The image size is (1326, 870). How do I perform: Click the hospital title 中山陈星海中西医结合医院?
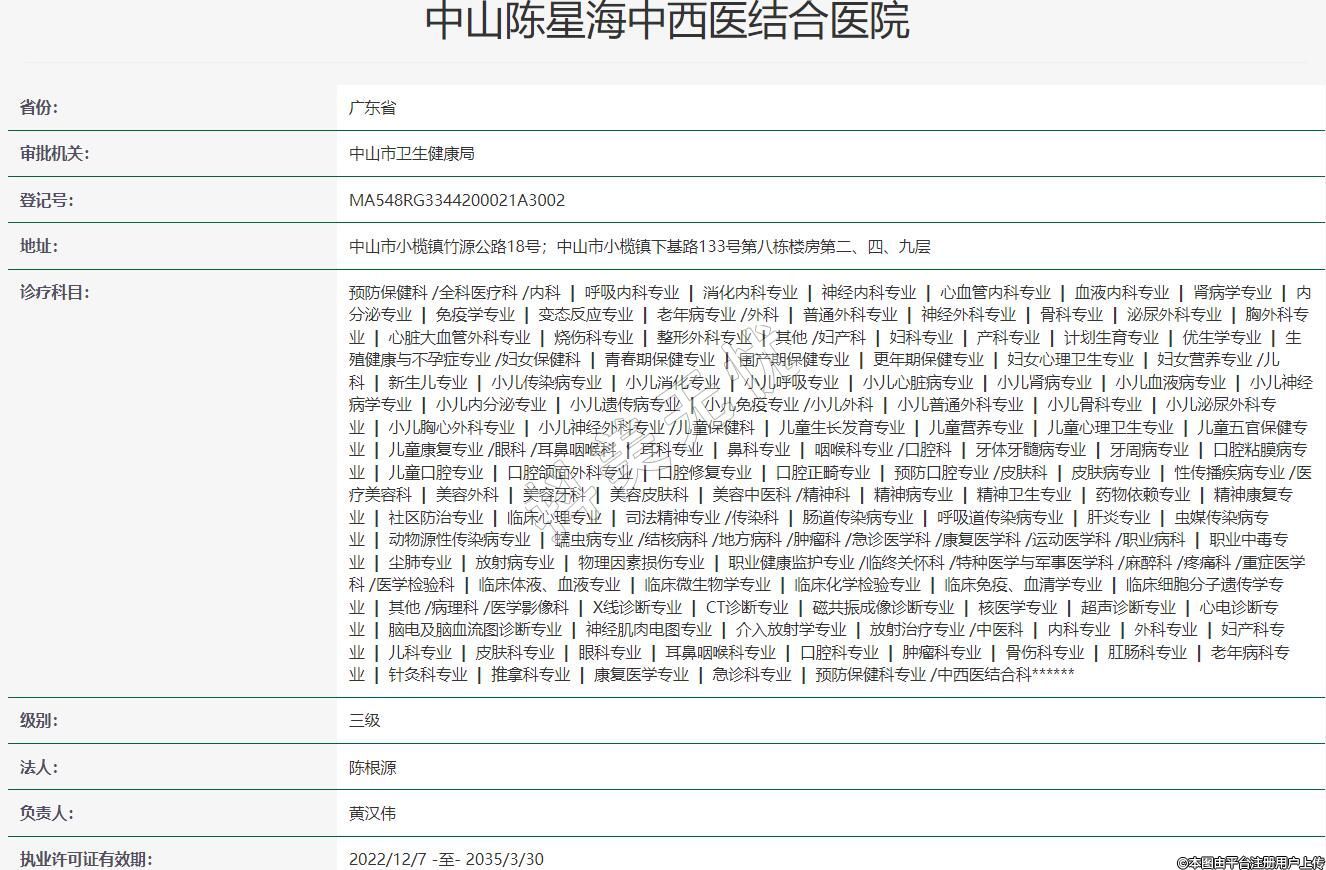(667, 21)
